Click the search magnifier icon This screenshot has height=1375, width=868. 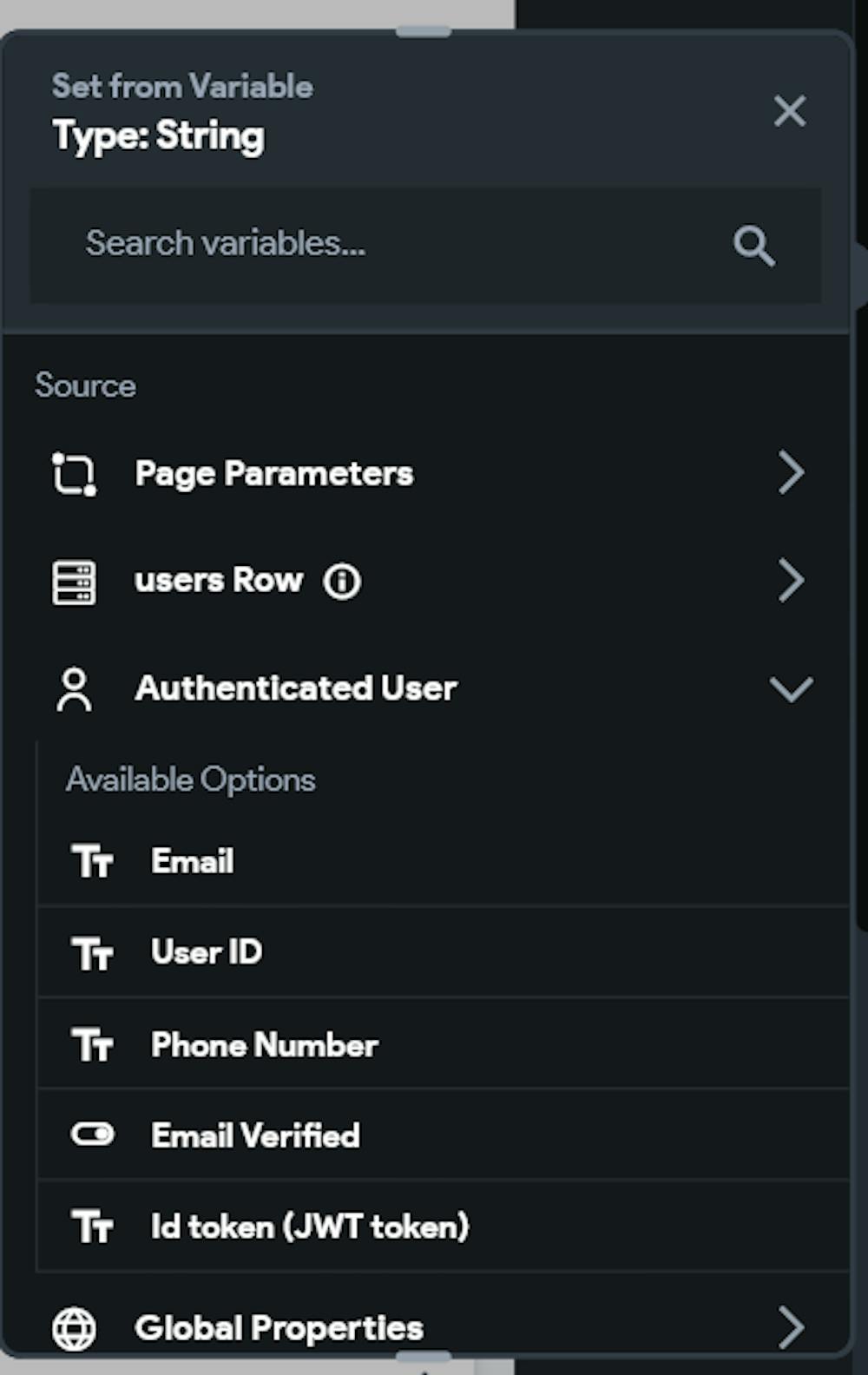coord(753,246)
